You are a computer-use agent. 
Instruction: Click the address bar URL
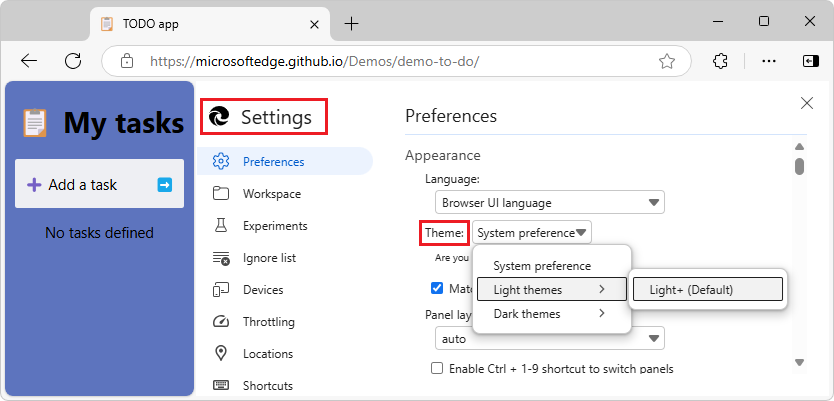314,62
